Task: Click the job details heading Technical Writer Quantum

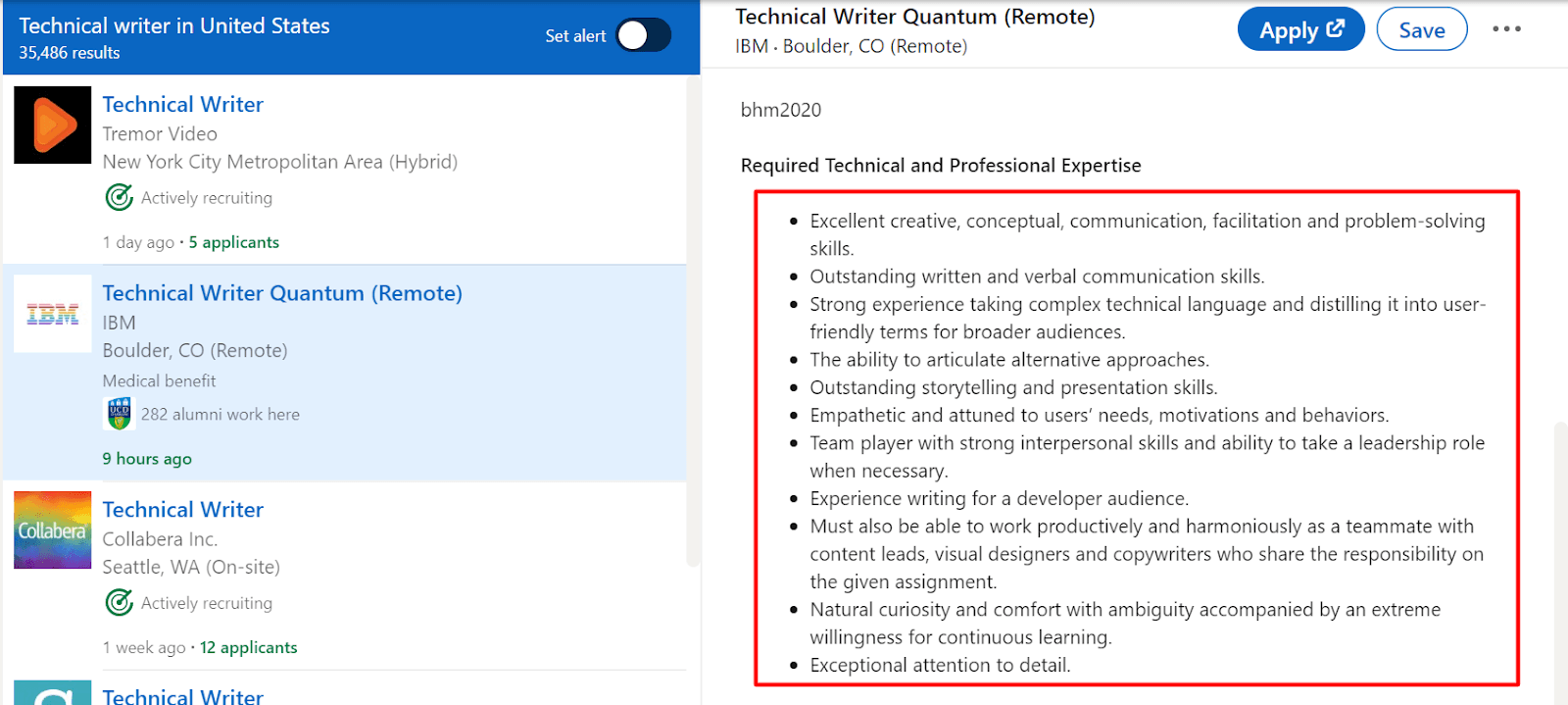Action: point(914,17)
